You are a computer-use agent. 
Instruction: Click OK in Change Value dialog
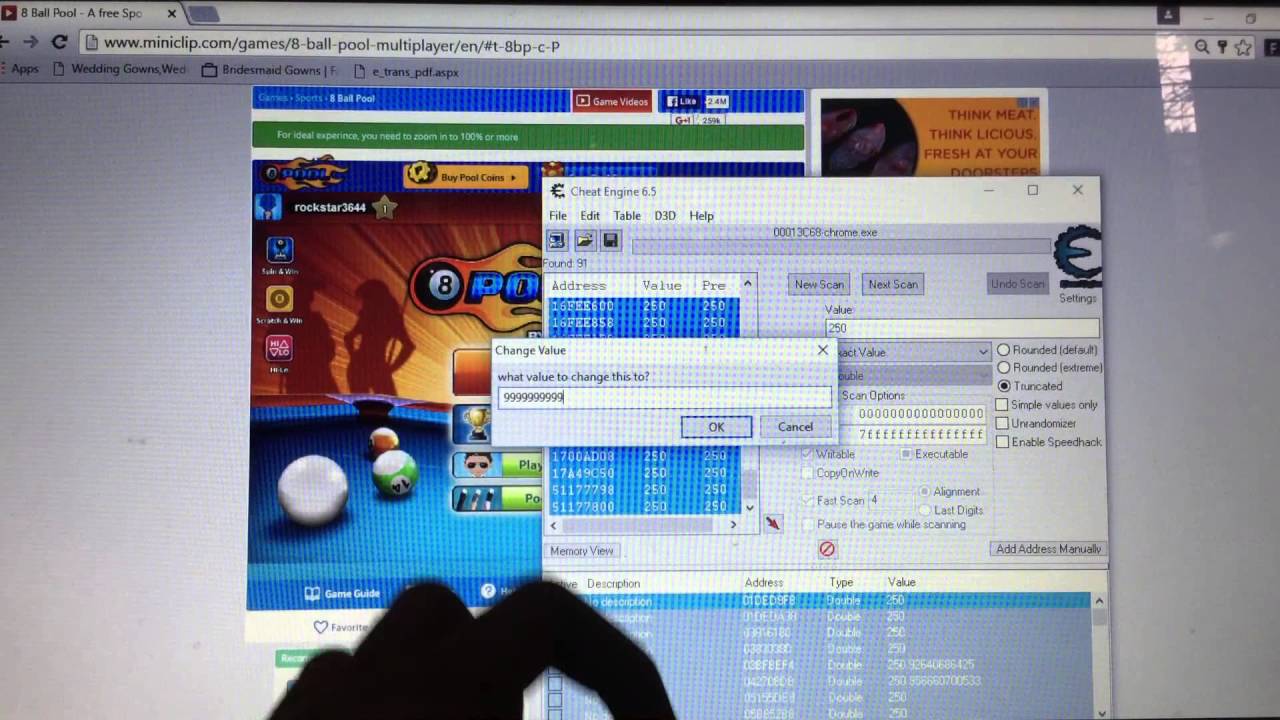(716, 427)
